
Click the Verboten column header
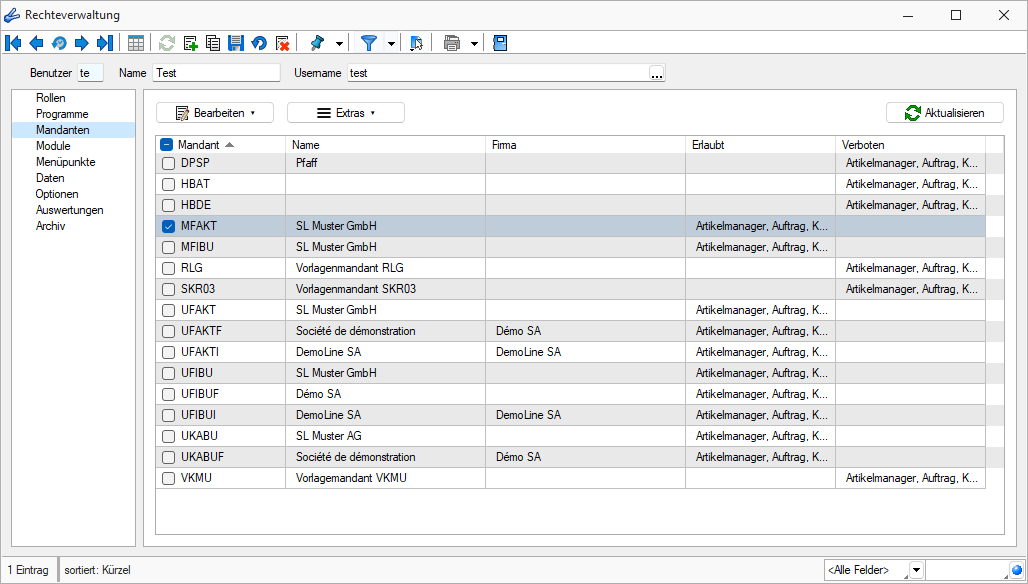[911, 145]
